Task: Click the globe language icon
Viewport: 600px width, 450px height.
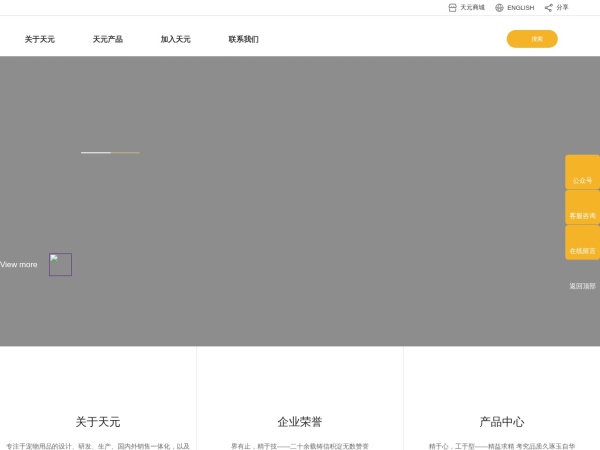Action: (x=499, y=7)
